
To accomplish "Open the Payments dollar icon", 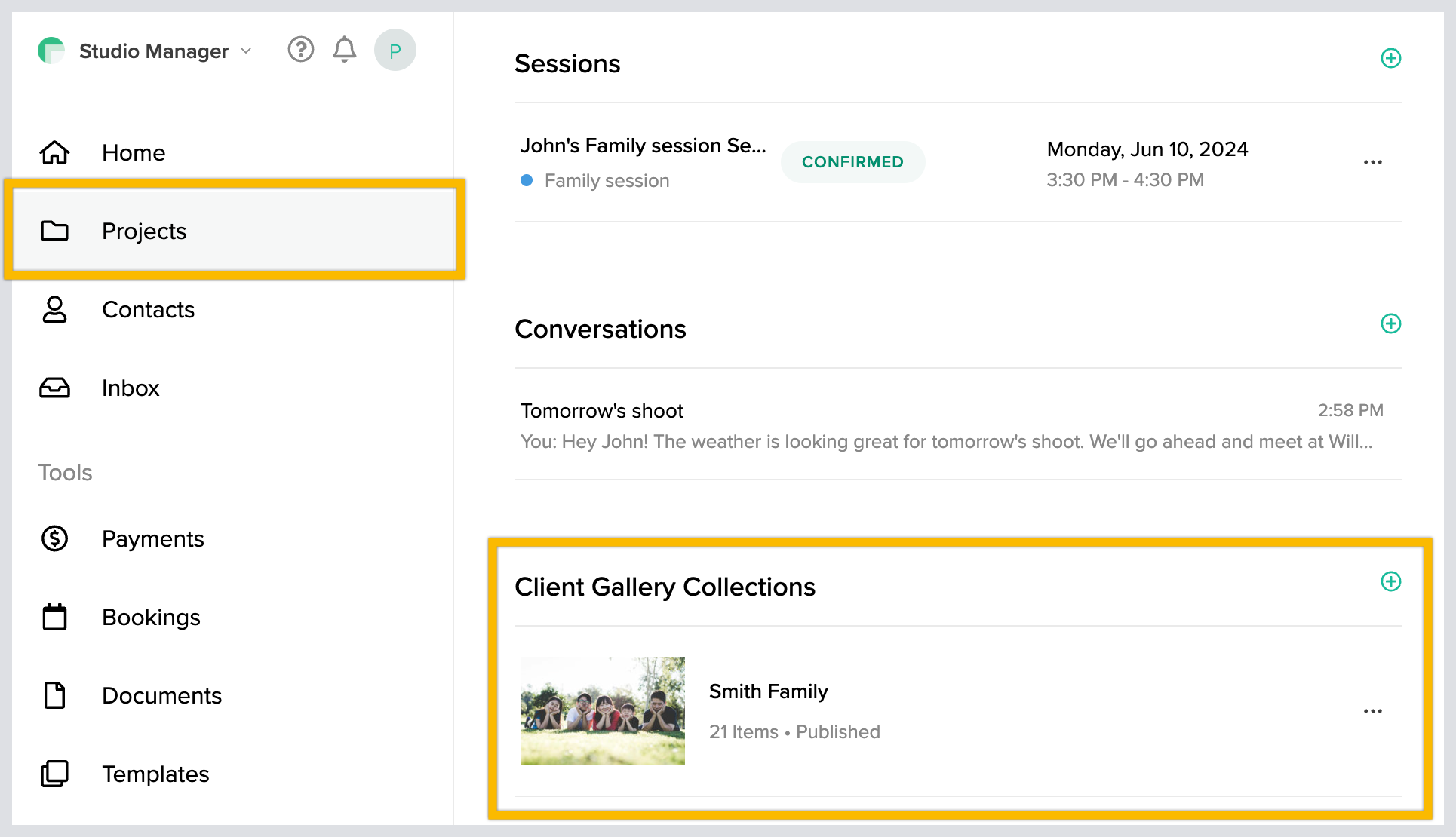I will 54,538.
